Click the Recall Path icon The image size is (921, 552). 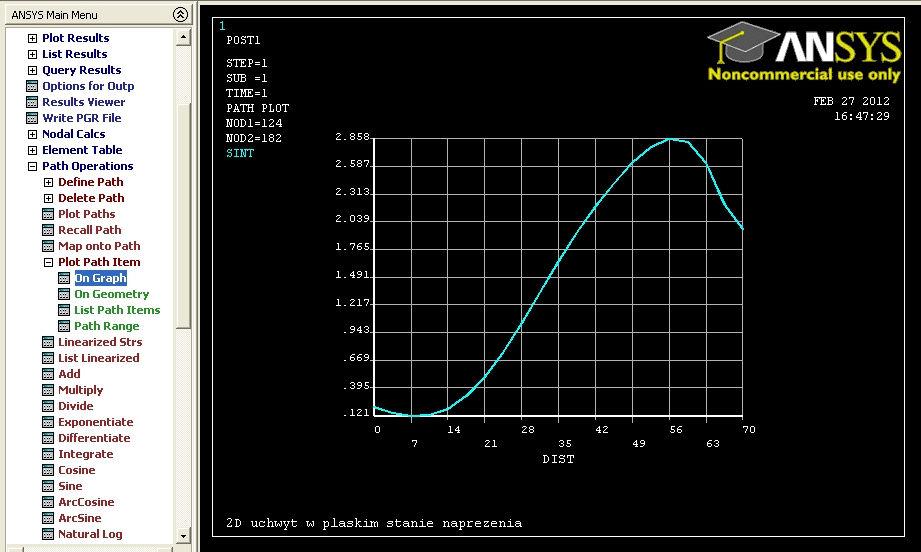click(x=48, y=230)
